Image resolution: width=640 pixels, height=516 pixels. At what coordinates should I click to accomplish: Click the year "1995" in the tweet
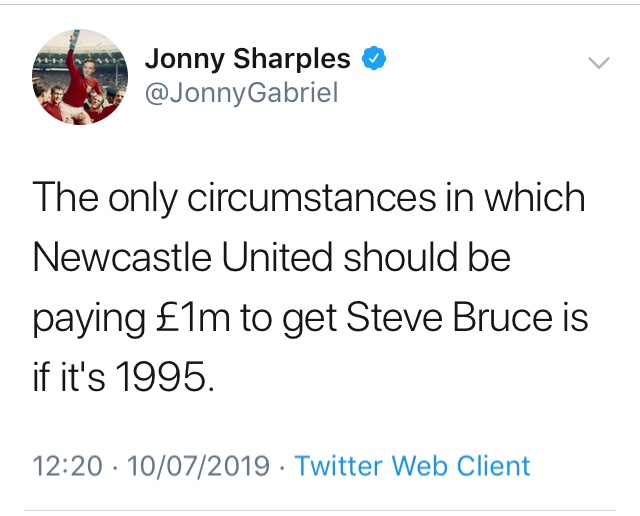tap(161, 377)
